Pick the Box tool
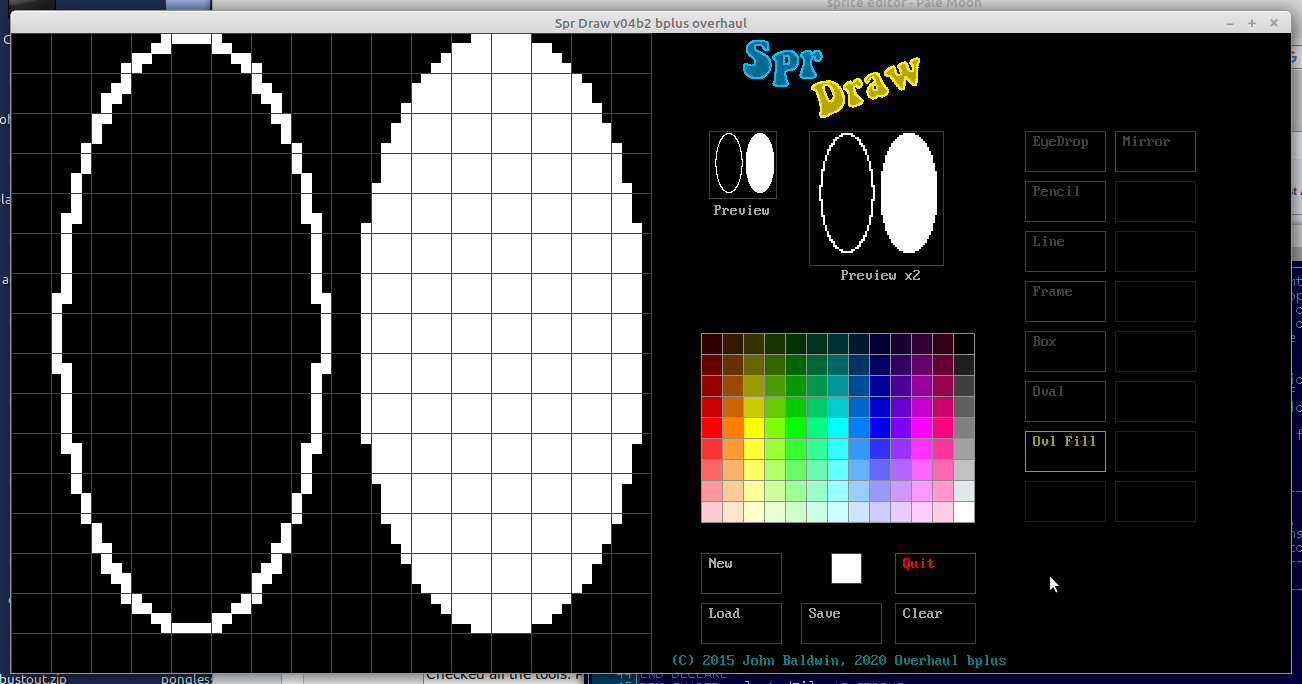The height and width of the screenshot is (684, 1302). pyautogui.click(x=1065, y=351)
